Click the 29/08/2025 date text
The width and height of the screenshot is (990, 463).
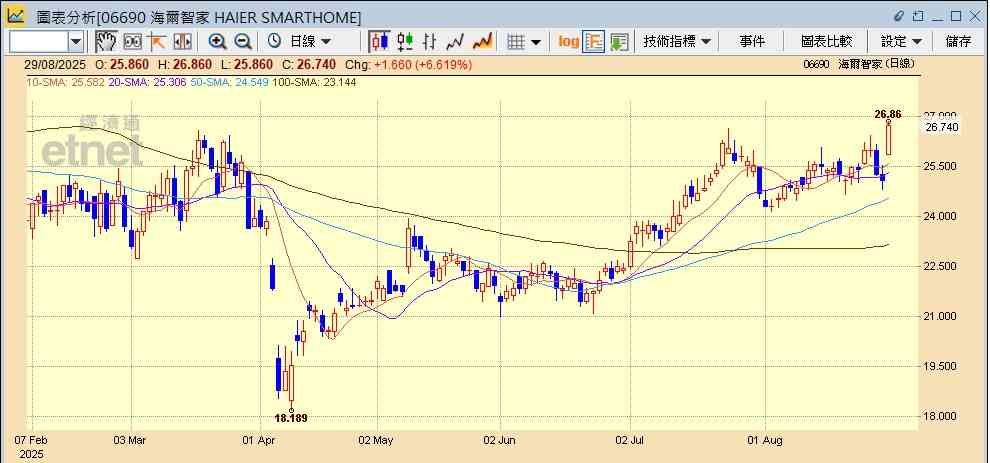[x=55, y=64]
